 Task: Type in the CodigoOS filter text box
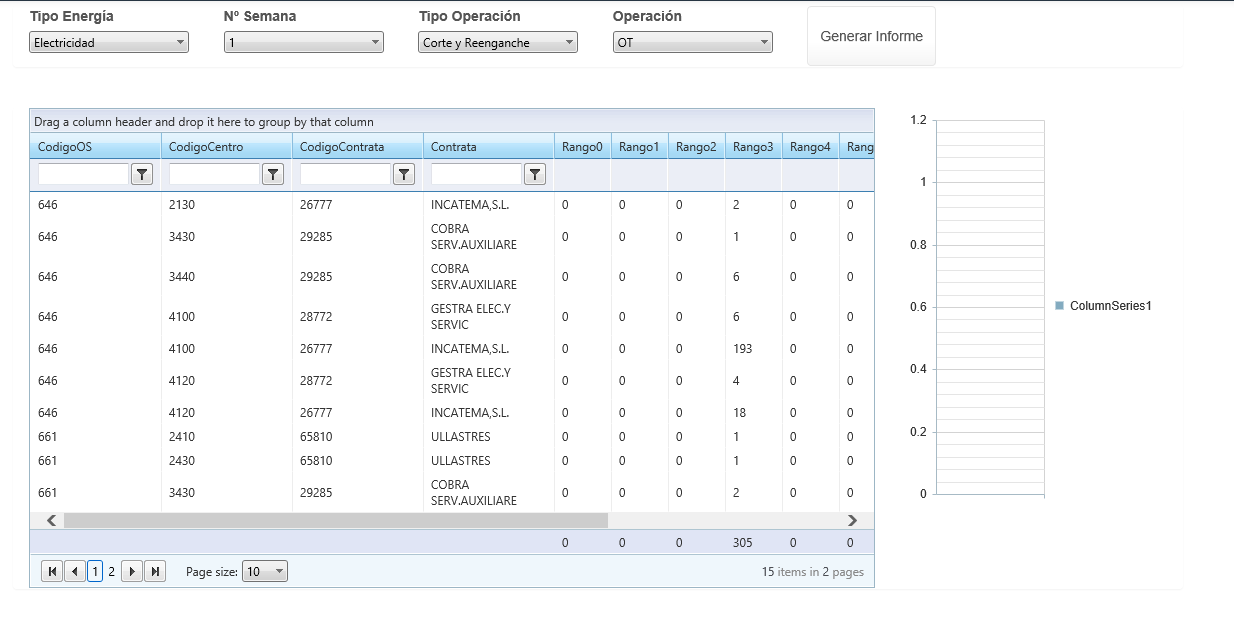pos(84,175)
